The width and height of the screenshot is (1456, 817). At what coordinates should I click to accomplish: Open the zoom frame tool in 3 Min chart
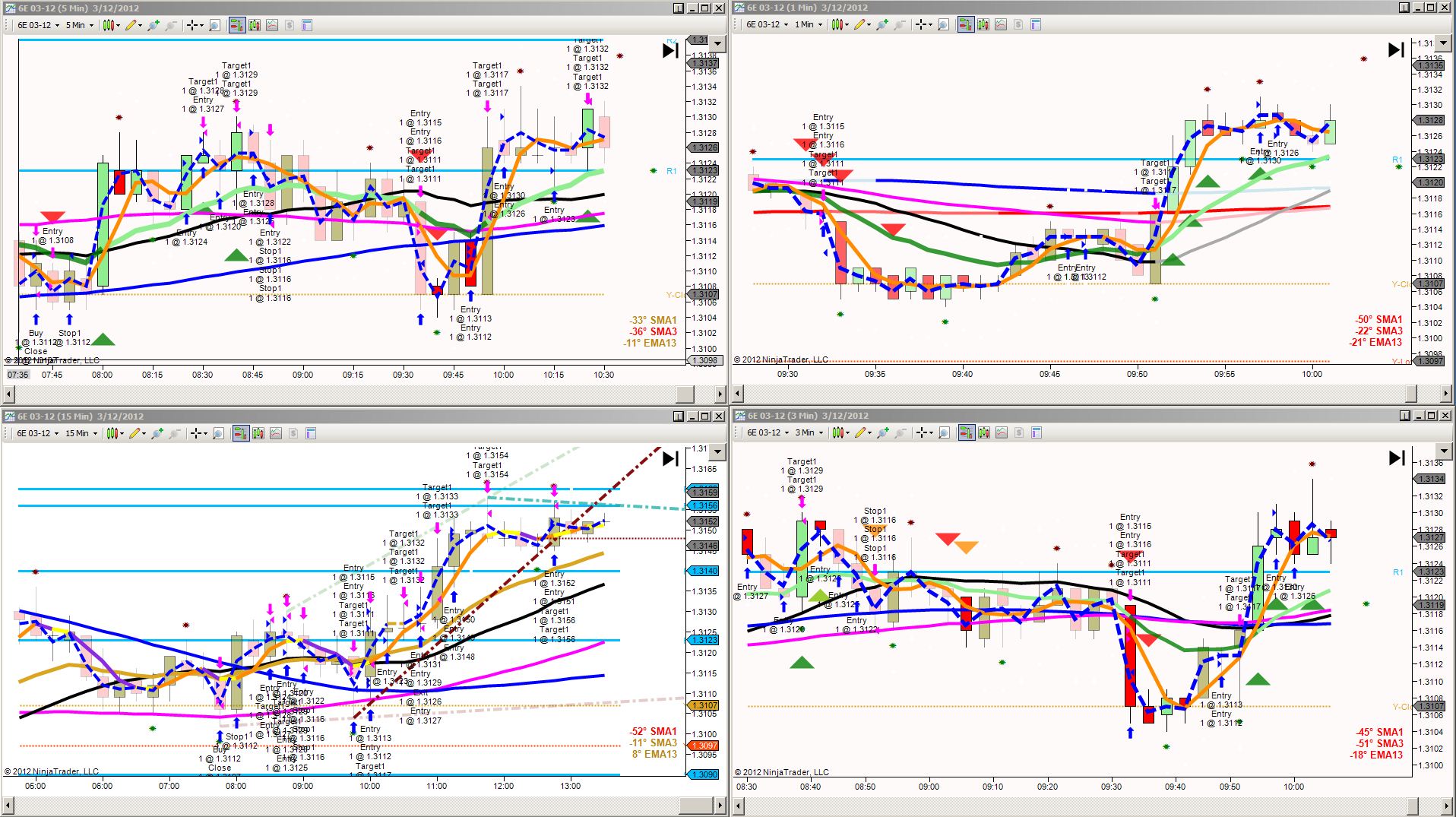click(x=944, y=432)
